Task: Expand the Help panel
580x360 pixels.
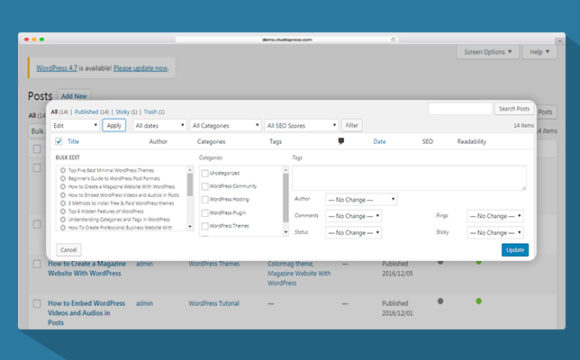Action: (539, 52)
